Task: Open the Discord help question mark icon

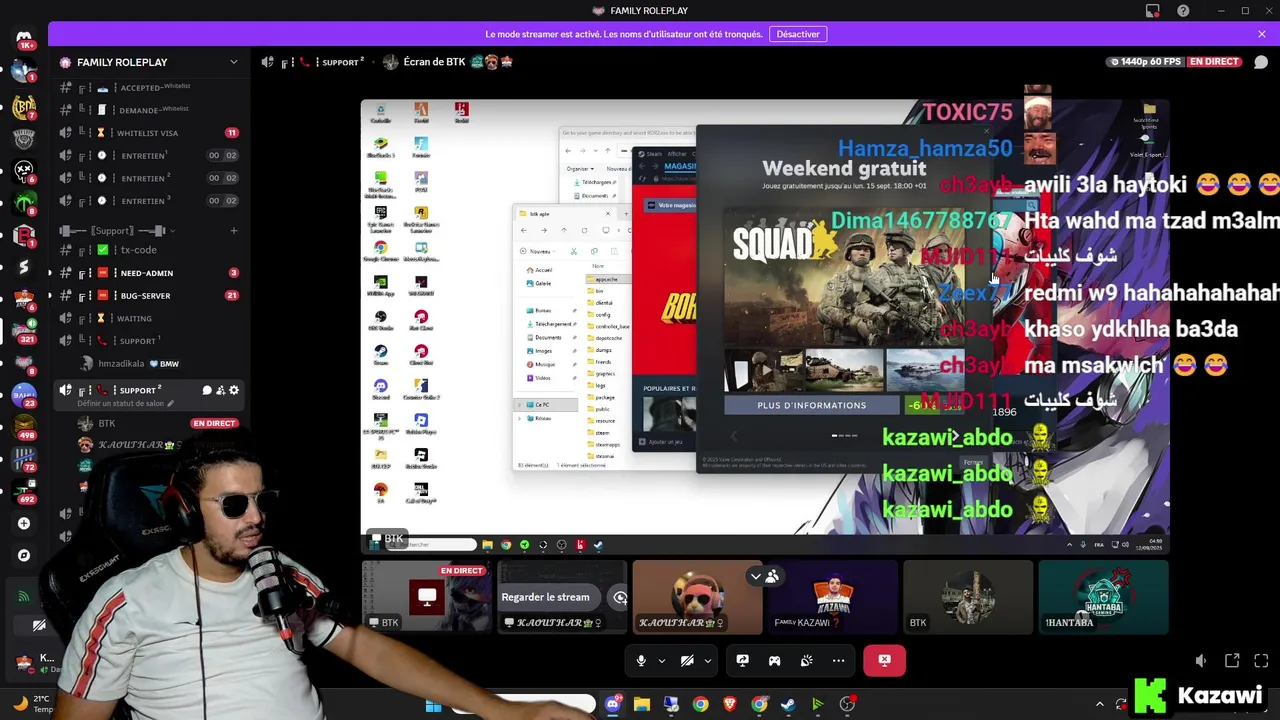Action: point(1183,11)
